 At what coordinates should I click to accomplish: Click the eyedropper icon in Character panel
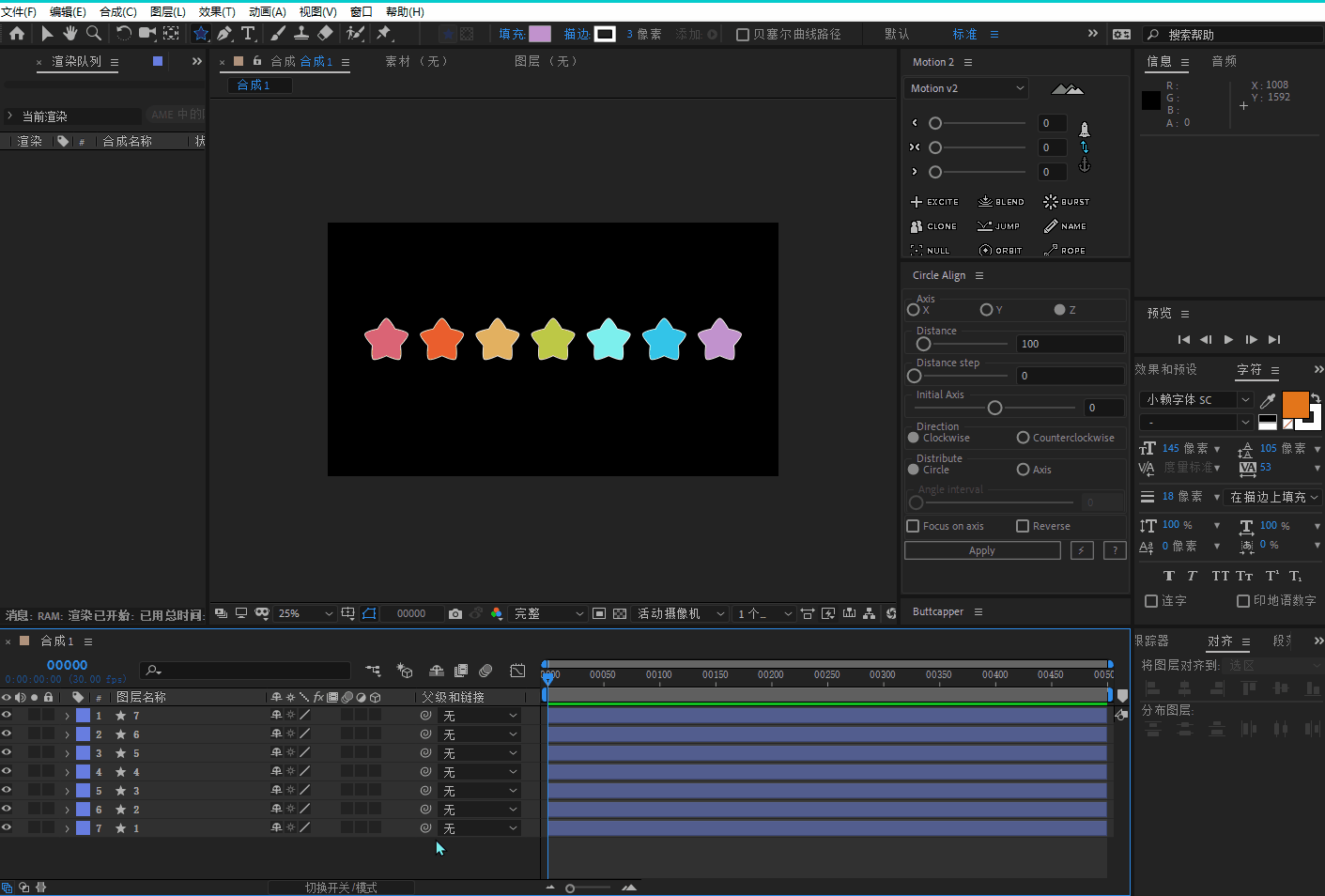1268,400
